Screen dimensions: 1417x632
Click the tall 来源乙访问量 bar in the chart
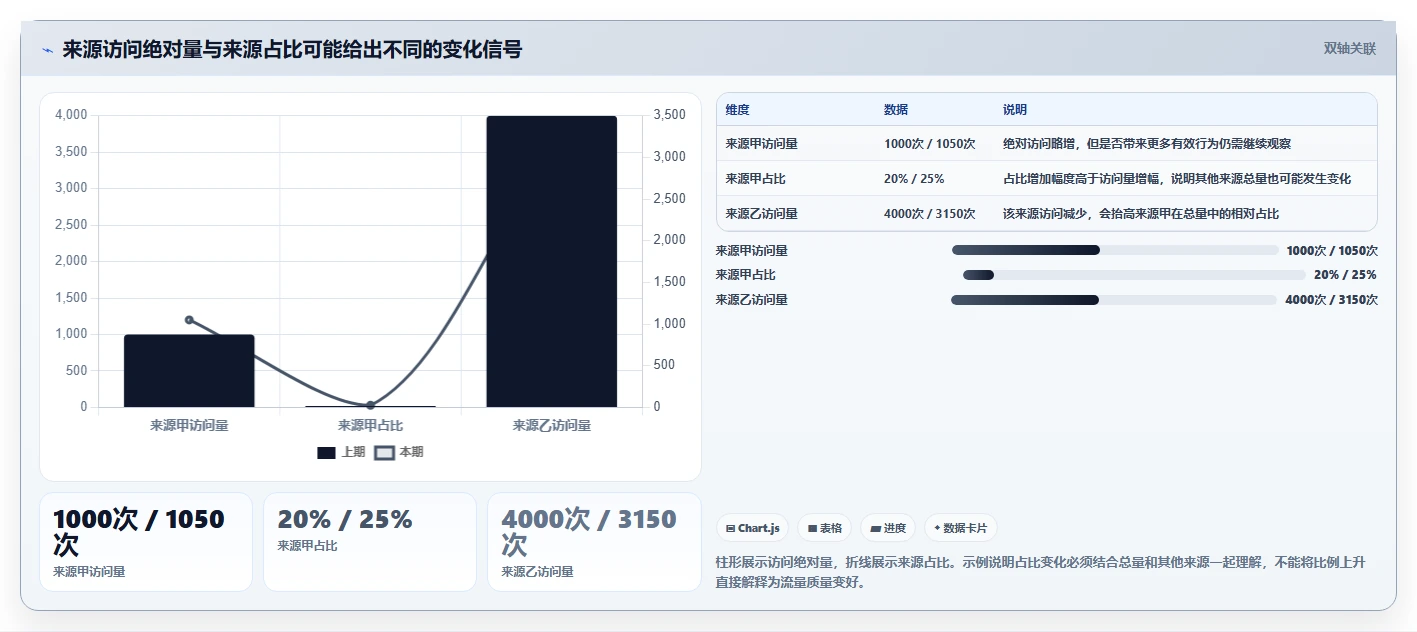[x=551, y=261]
